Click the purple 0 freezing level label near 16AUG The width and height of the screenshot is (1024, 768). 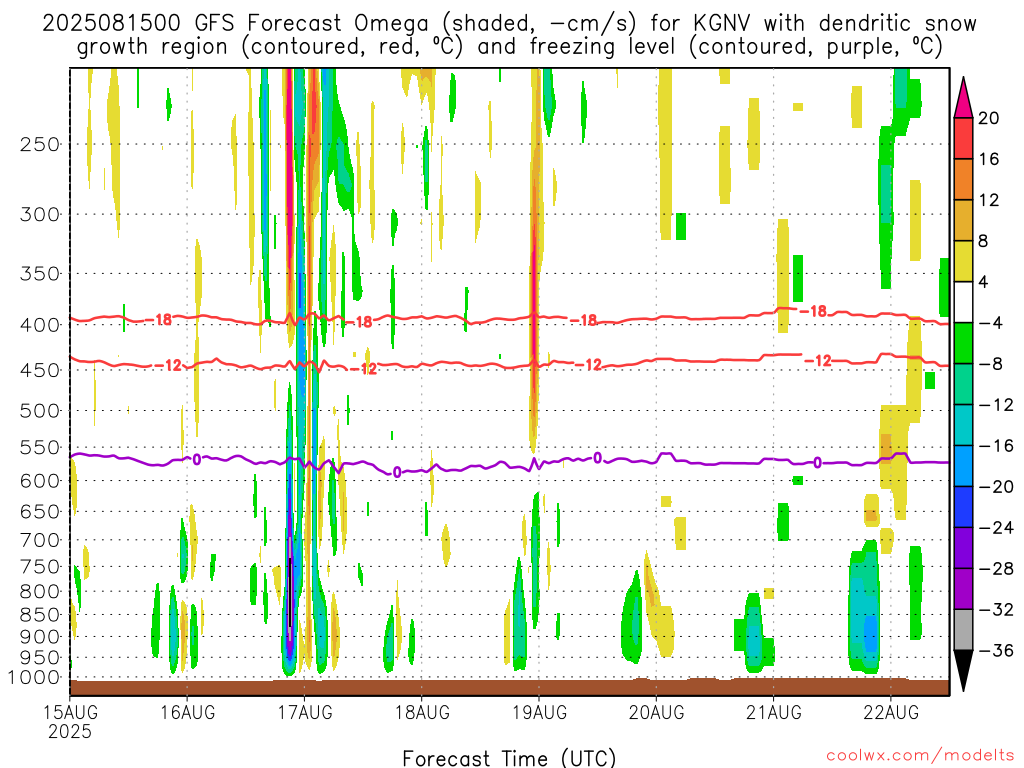point(197,460)
